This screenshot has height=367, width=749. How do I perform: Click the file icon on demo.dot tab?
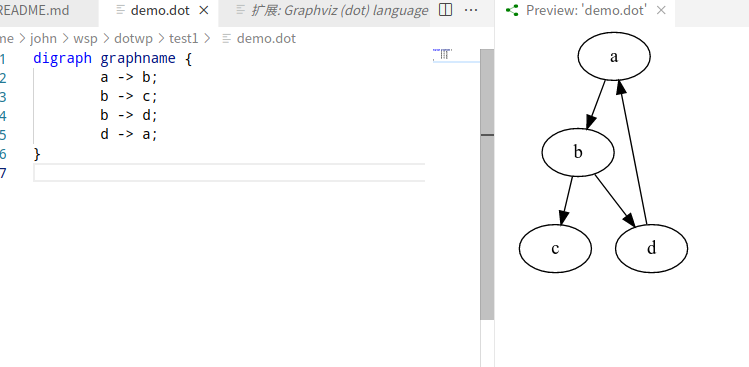pyautogui.click(x=121, y=11)
